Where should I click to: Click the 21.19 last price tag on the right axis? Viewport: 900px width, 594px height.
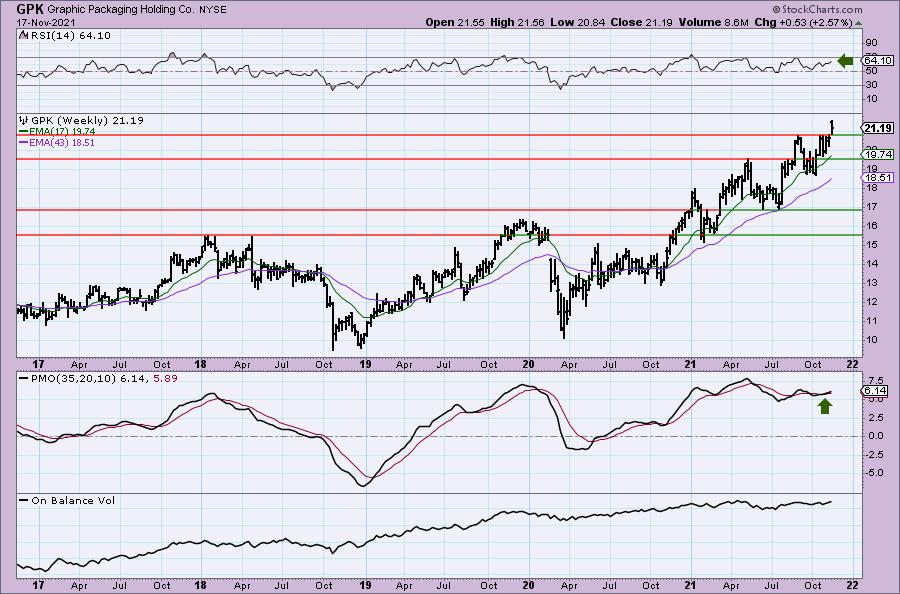coord(878,128)
